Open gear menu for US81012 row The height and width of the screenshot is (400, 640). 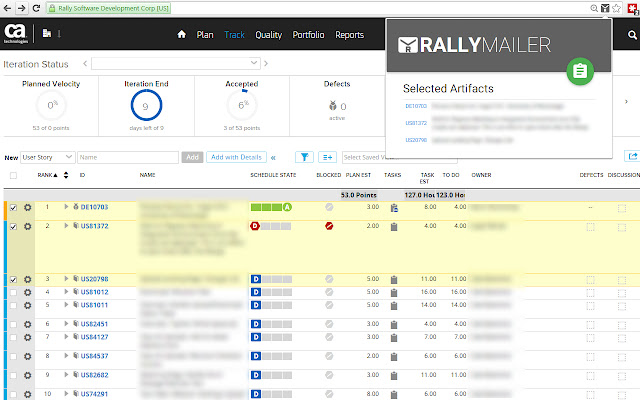pos(27,292)
